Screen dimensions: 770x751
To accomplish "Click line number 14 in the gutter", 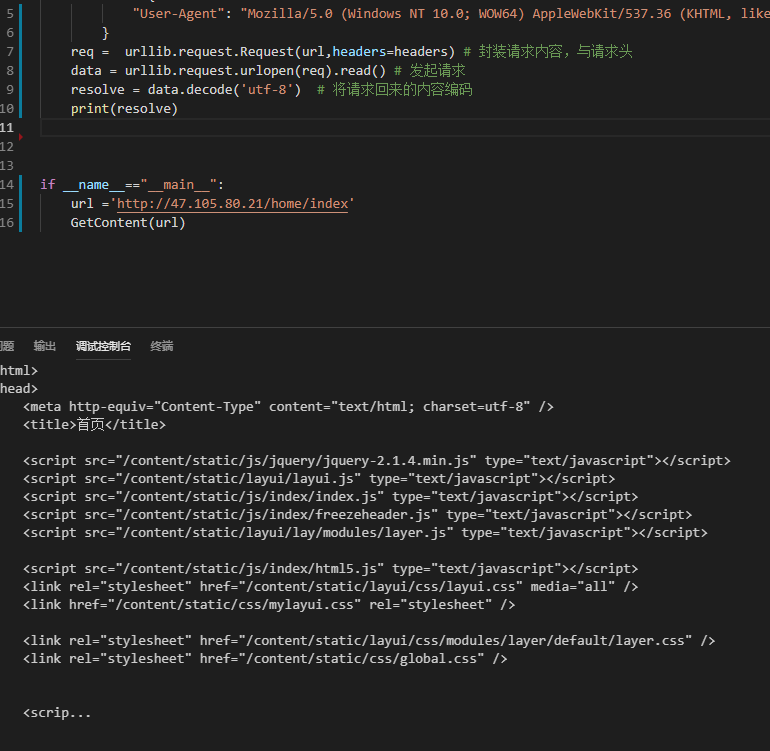I will [7, 185].
